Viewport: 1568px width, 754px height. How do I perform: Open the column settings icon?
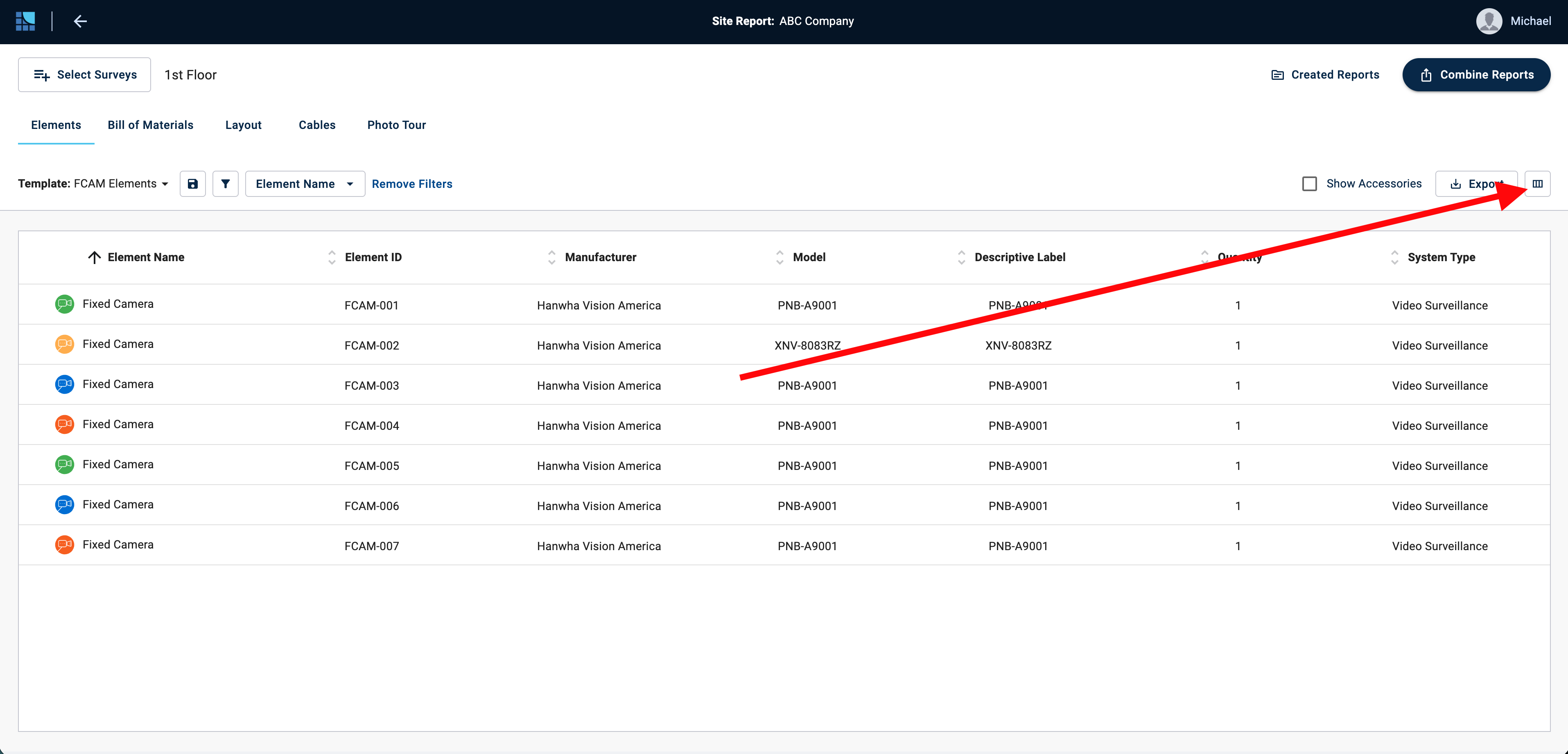(1537, 184)
